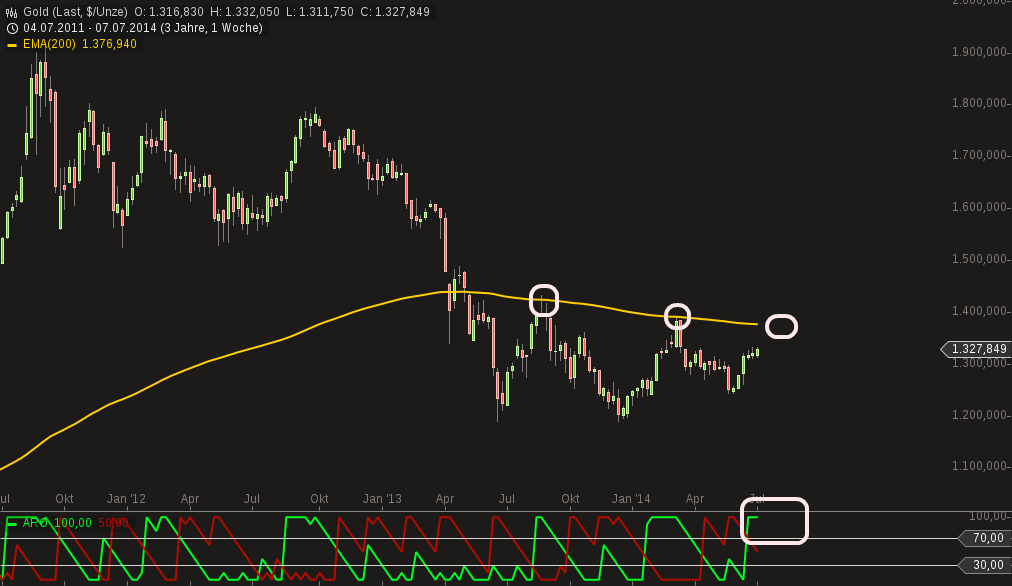The height and width of the screenshot is (586, 1012).
Task: Select the circle annotation on the Aroon panel
Action: click(775, 521)
